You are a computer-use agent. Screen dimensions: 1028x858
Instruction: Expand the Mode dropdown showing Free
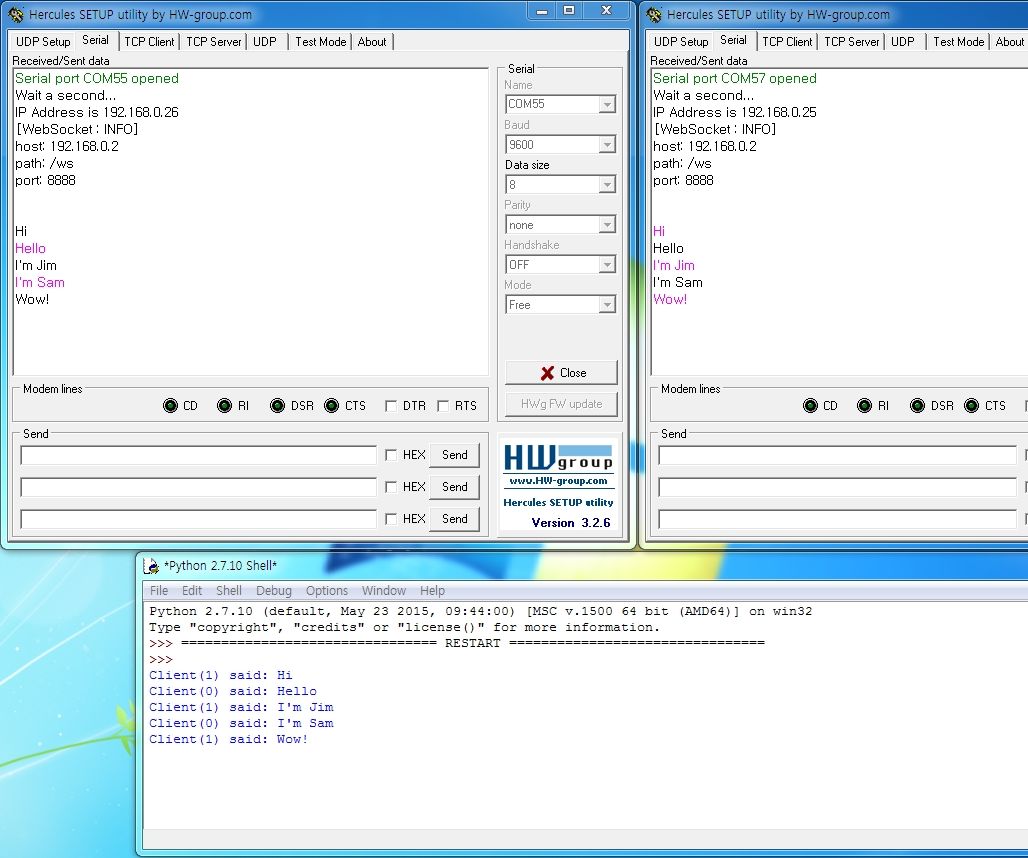click(605, 304)
